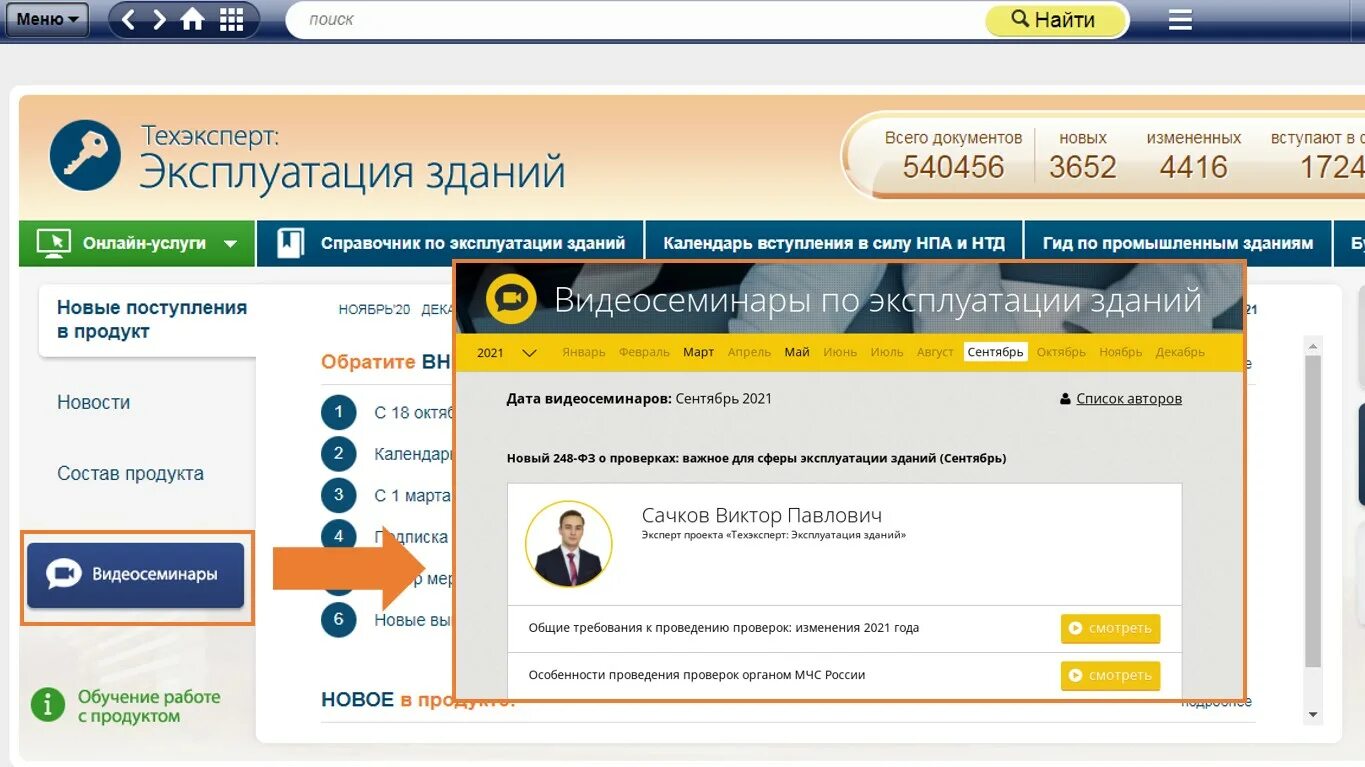The image size is (1365, 767).
Task: Select the Май month tab
Action: [797, 352]
